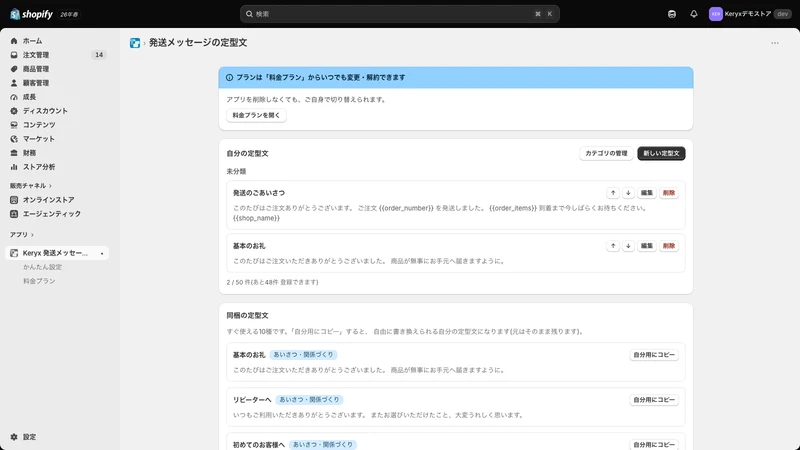The height and width of the screenshot is (450, 800).
Task: Open ストア分析 analytics chart icon
Action: tap(14, 167)
